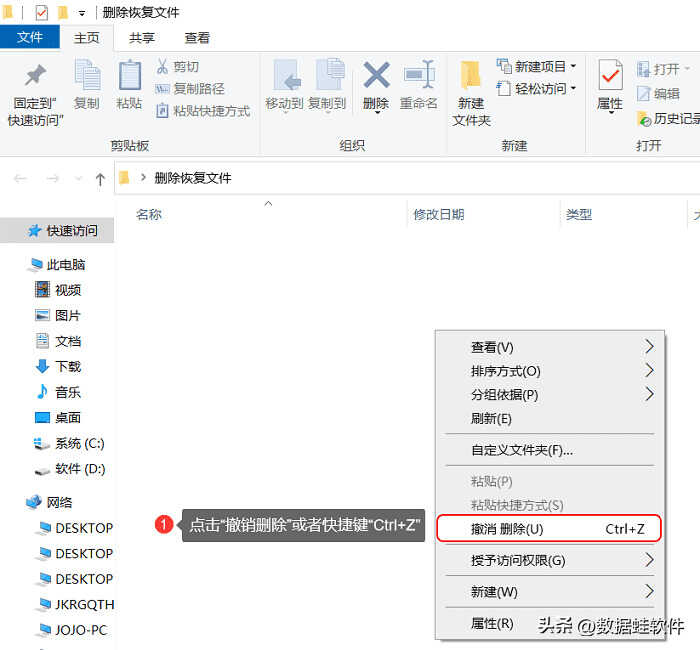Click Copy Path (复制路径) in ribbon

click(x=190, y=88)
